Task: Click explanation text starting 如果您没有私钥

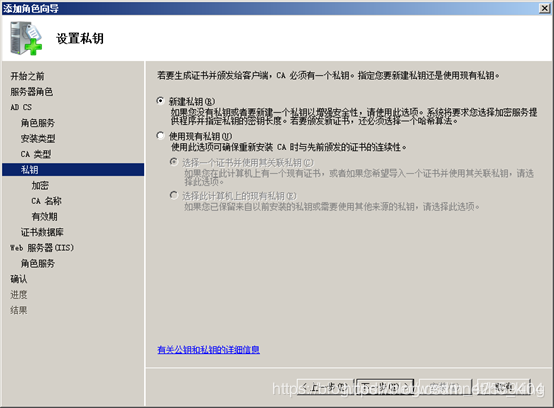Action: click(354, 117)
